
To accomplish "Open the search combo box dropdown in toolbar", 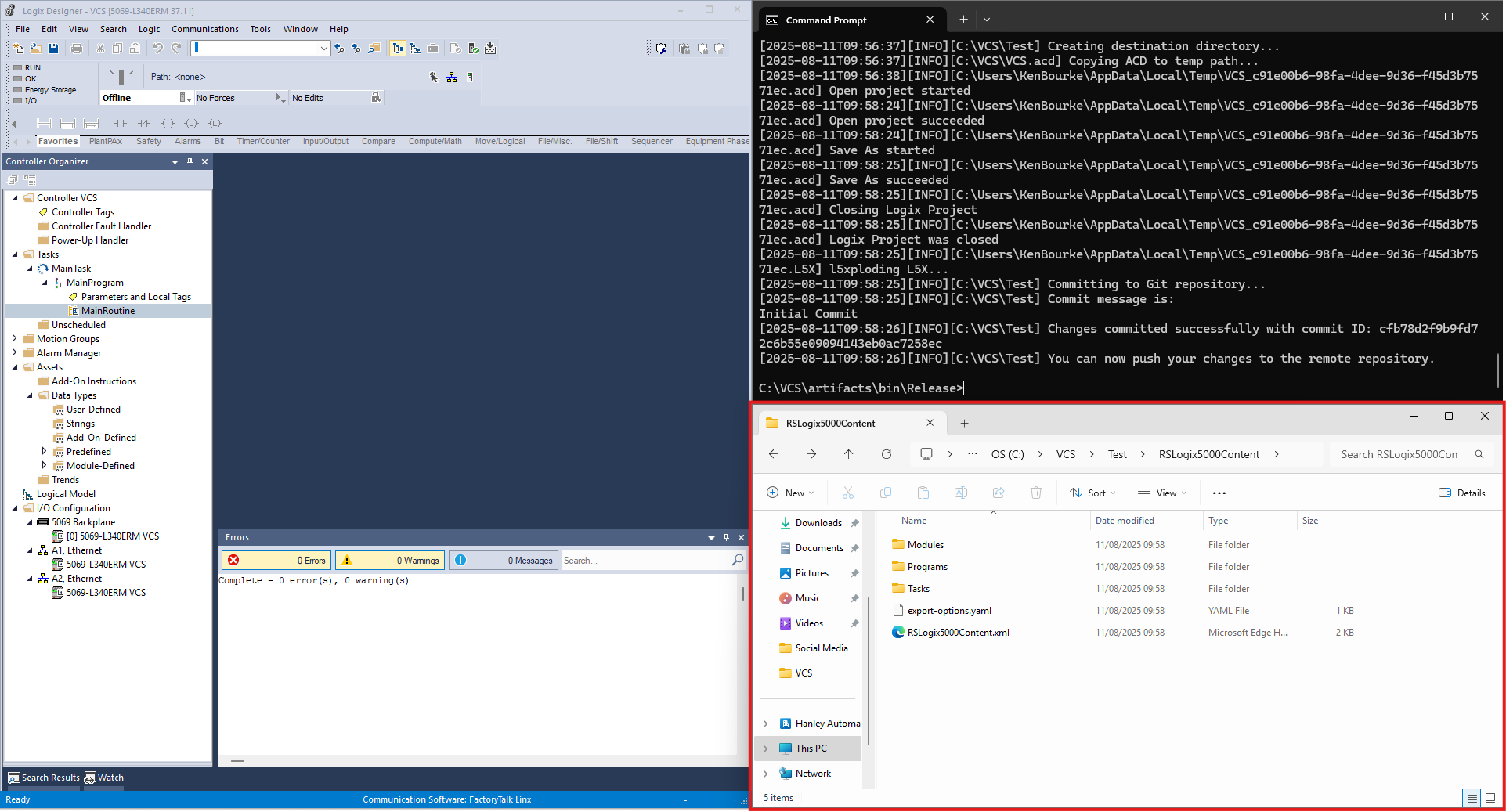I will coord(323,49).
